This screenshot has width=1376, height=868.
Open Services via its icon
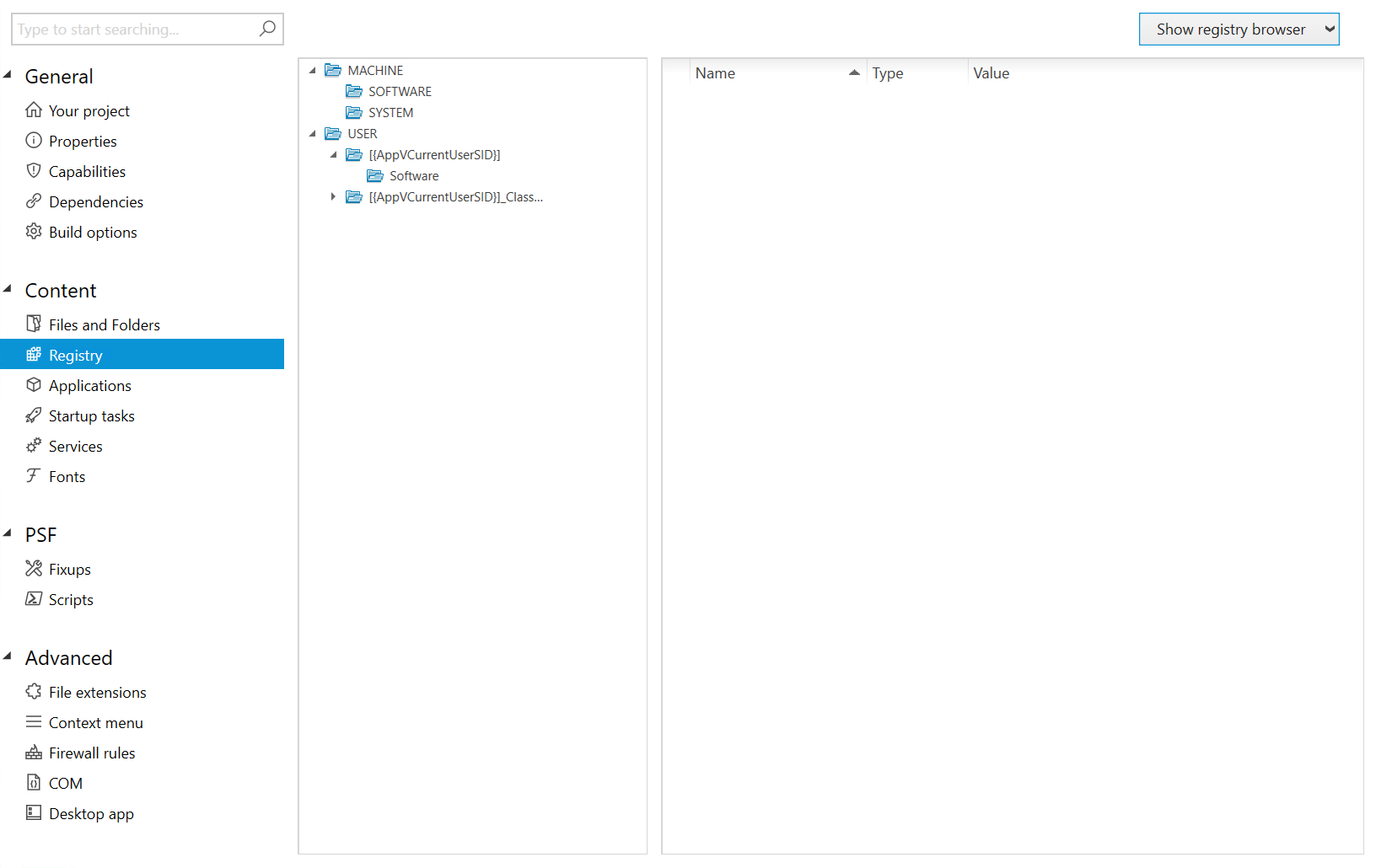[x=33, y=446]
